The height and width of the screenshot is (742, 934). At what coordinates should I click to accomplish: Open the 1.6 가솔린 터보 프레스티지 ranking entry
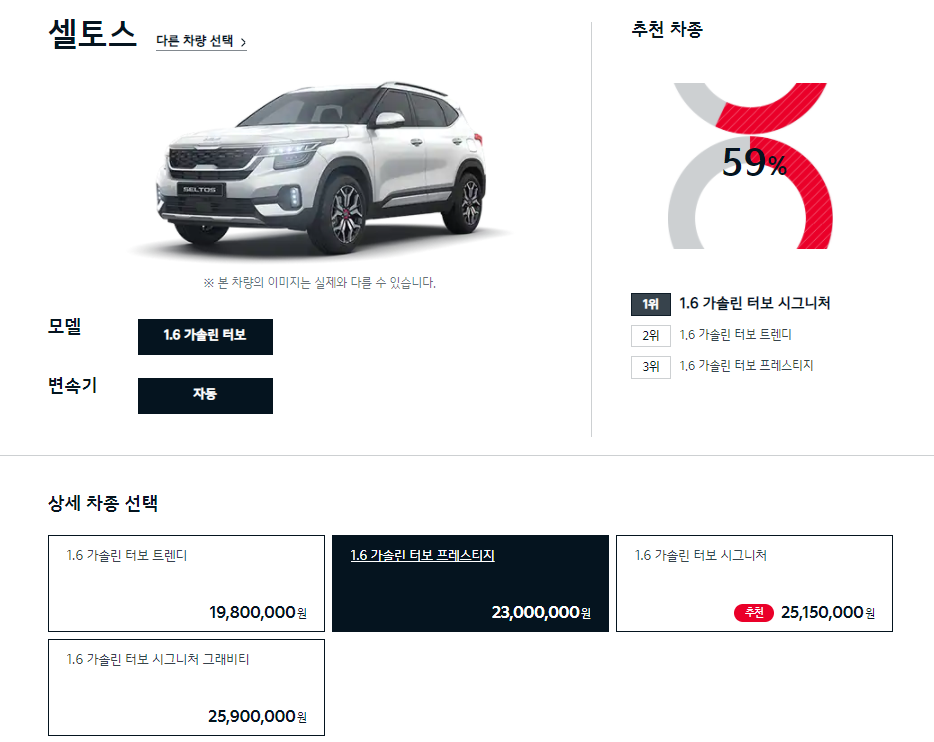coord(746,366)
